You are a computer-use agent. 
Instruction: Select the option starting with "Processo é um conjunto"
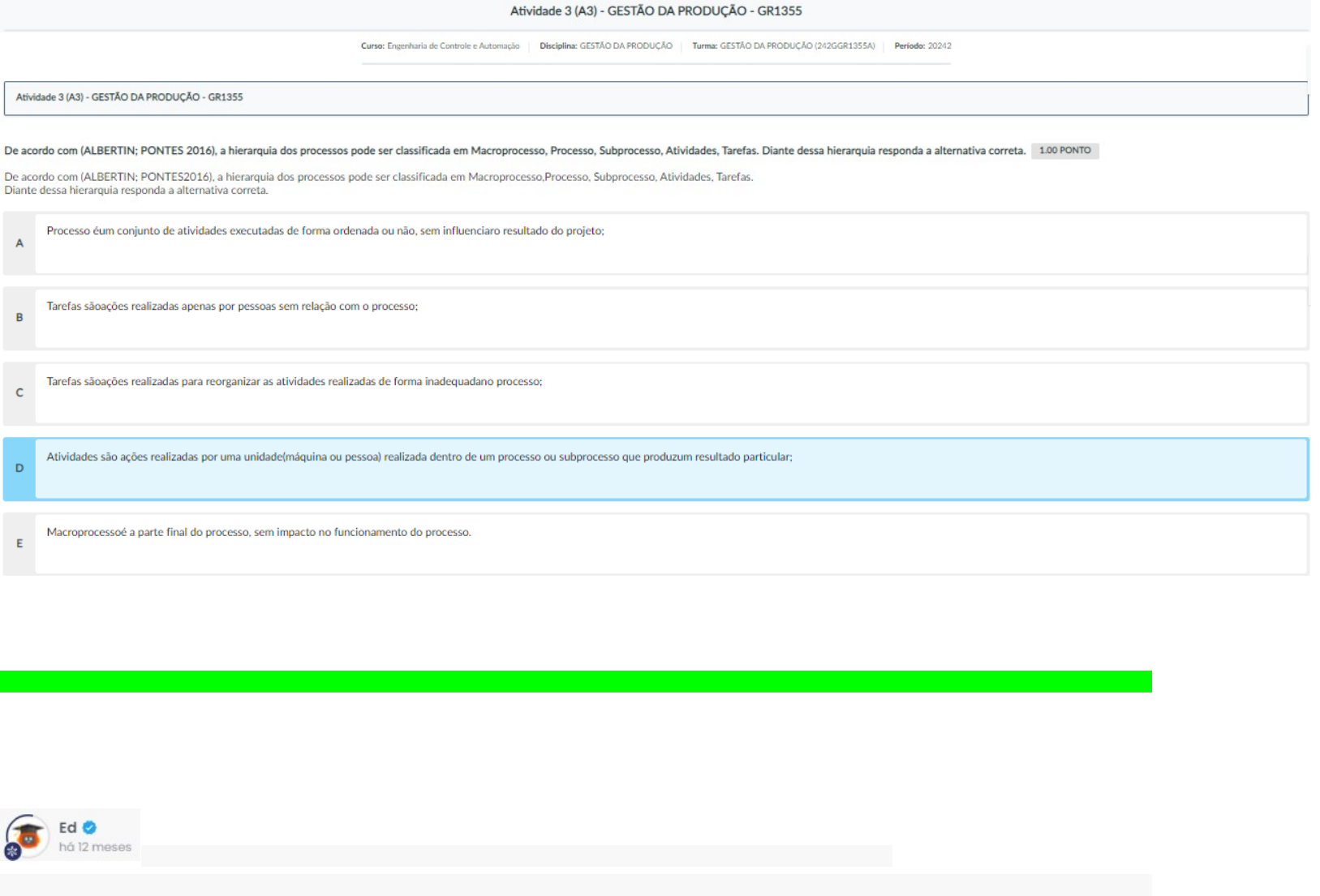tap(325, 231)
